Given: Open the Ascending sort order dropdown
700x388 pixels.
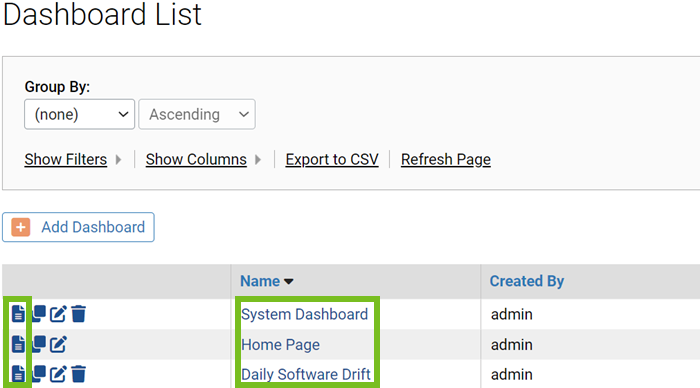Looking at the screenshot, I should click(x=197, y=114).
